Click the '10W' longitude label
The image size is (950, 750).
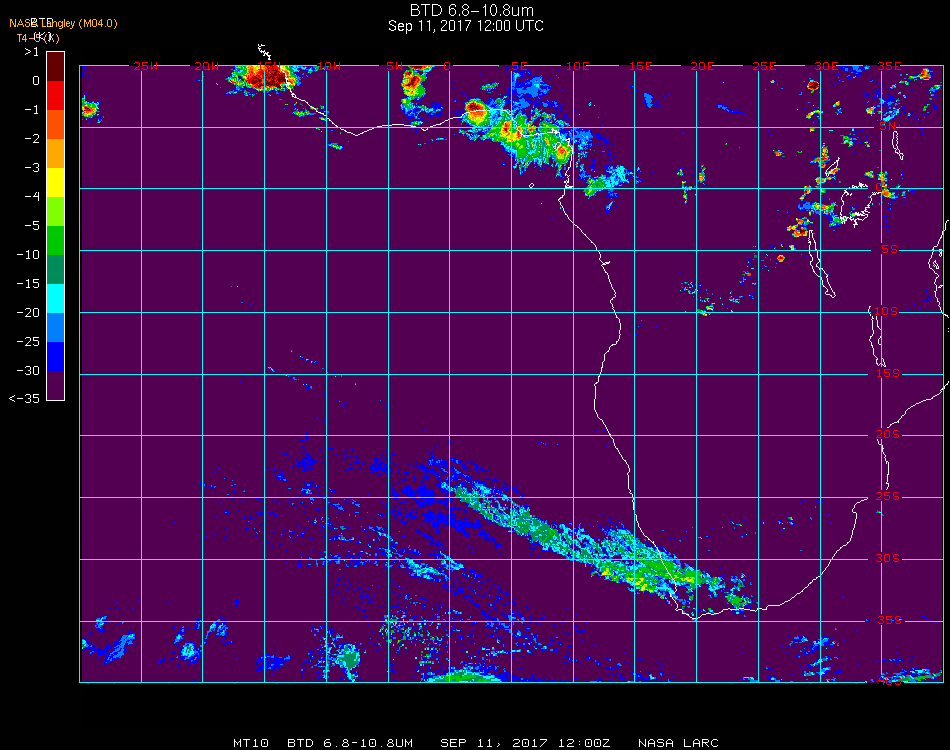pyautogui.click(x=330, y=66)
